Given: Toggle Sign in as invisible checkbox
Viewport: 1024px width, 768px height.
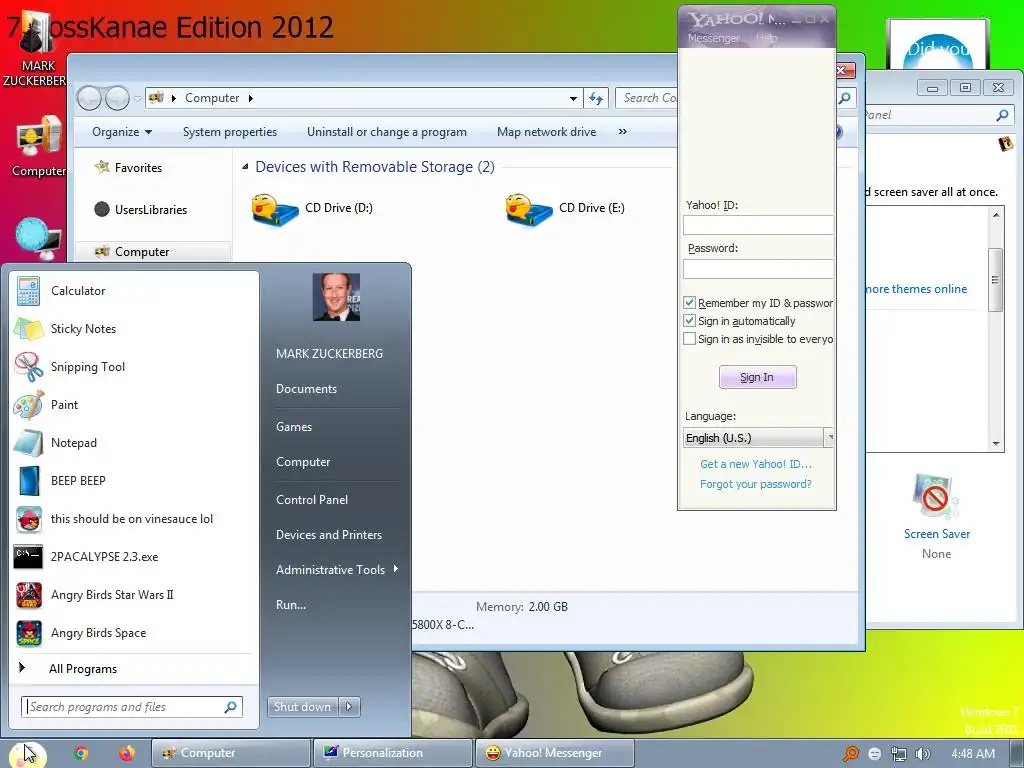Looking at the screenshot, I should coord(689,339).
